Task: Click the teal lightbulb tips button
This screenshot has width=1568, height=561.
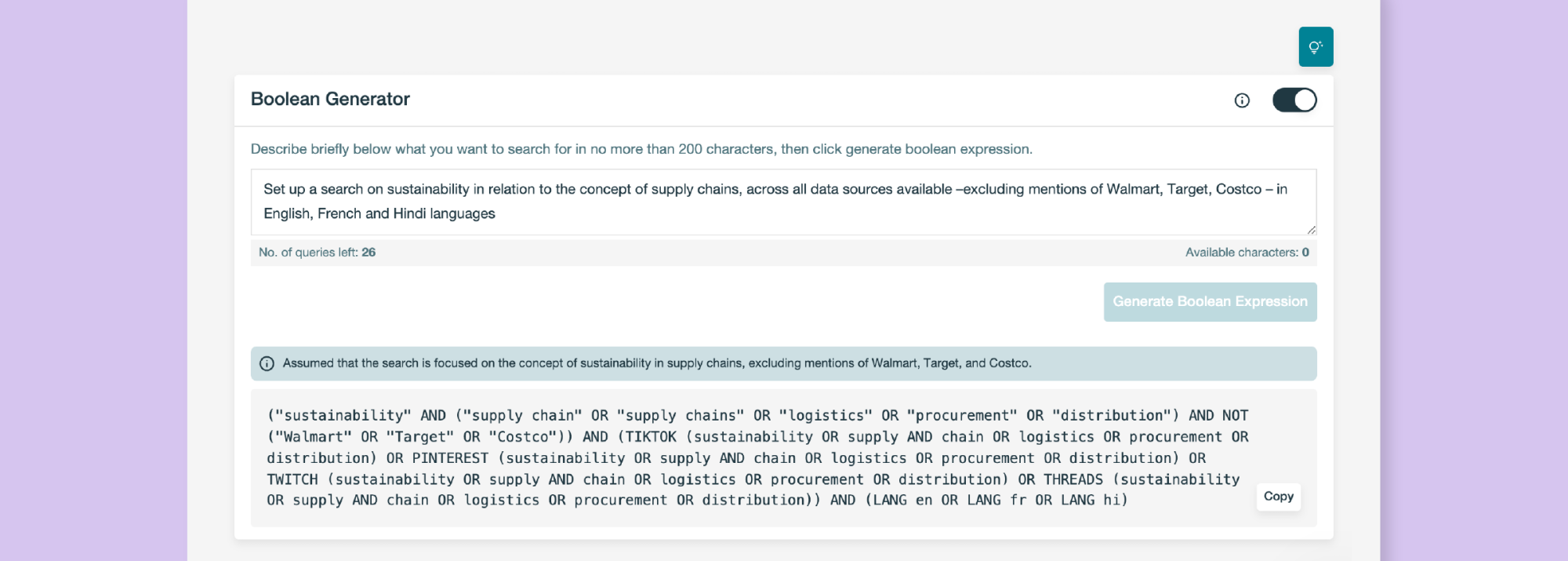Action: pos(1316,47)
